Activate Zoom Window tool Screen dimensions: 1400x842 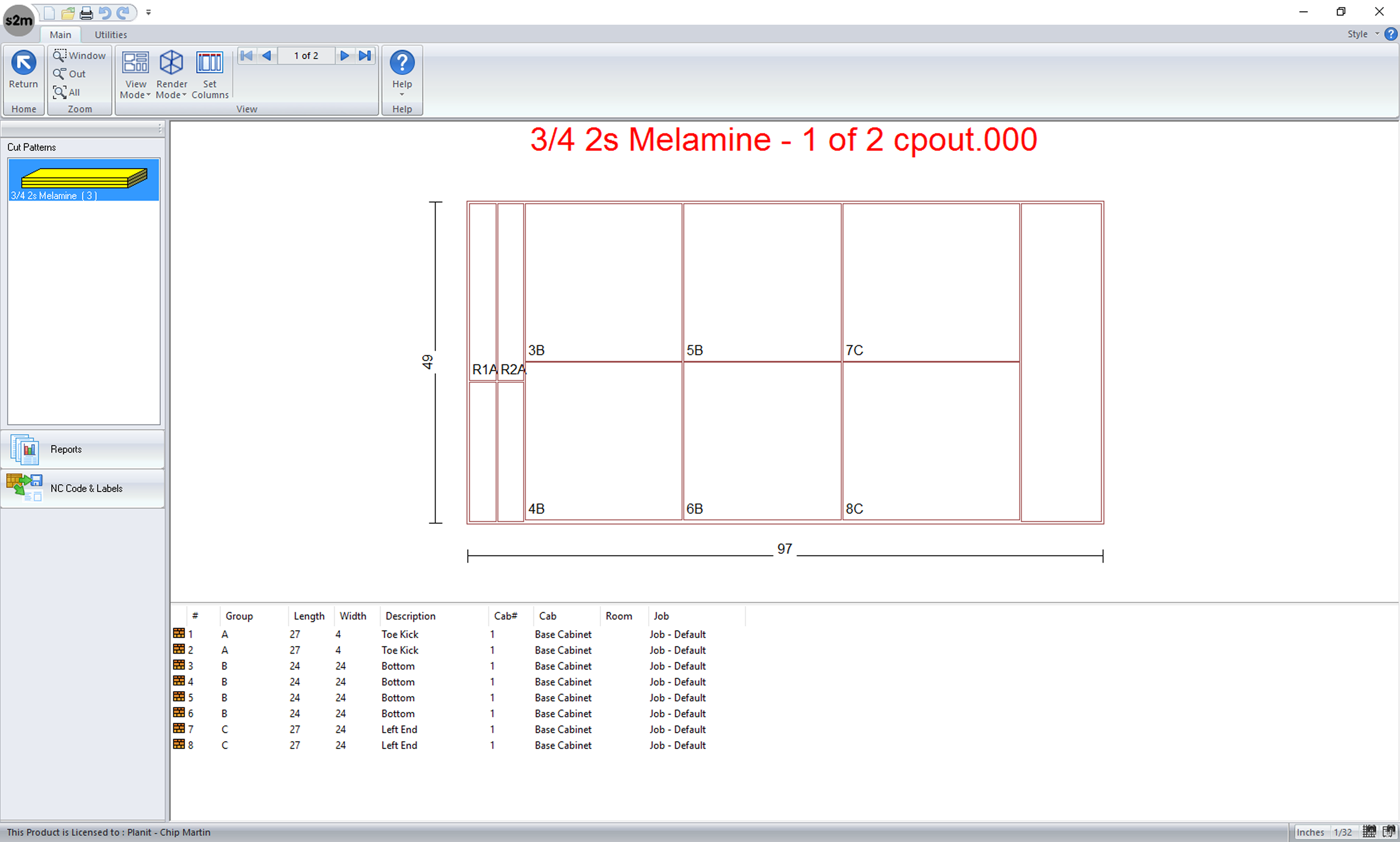(79, 55)
